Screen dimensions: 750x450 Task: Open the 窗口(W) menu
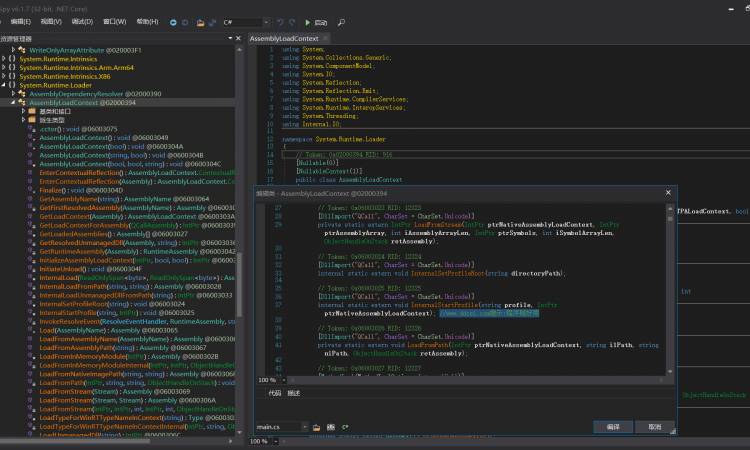point(114,22)
